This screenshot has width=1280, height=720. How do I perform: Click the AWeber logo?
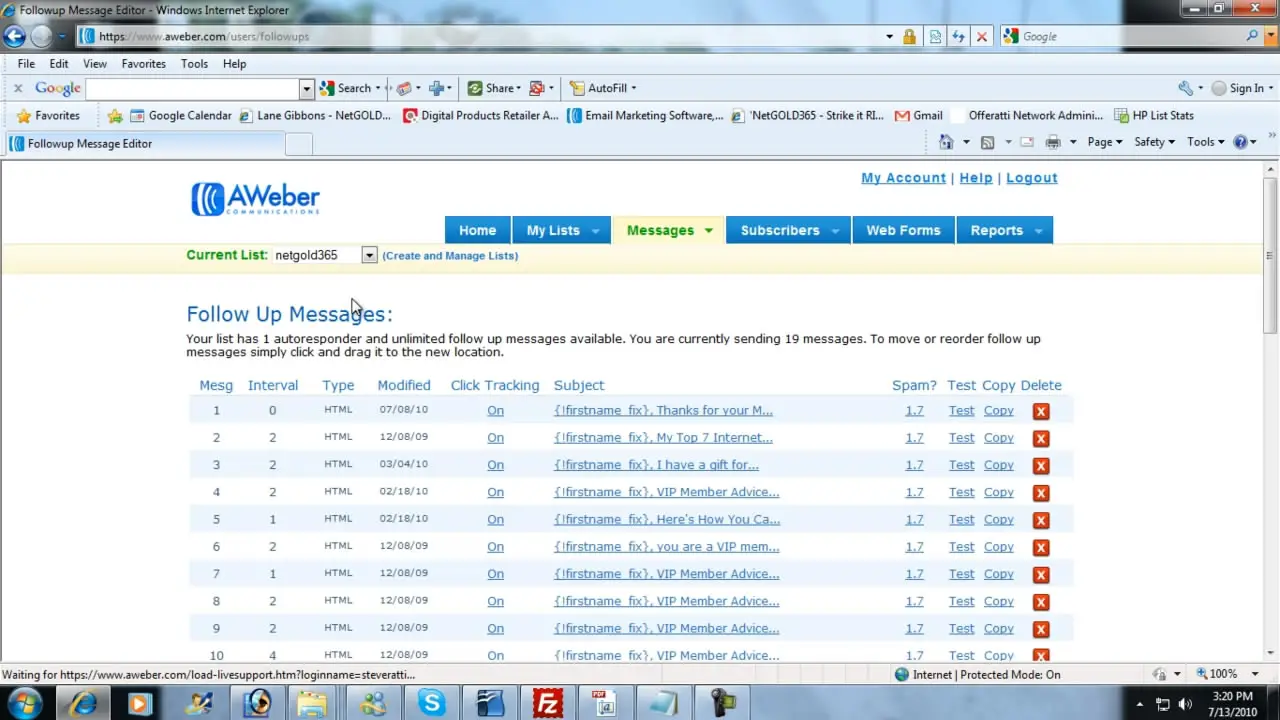255,198
